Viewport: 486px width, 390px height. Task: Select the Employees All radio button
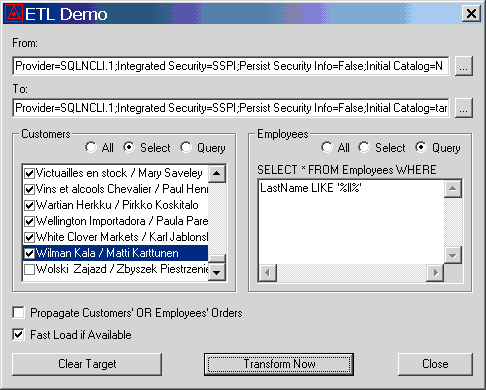pyautogui.click(x=327, y=147)
